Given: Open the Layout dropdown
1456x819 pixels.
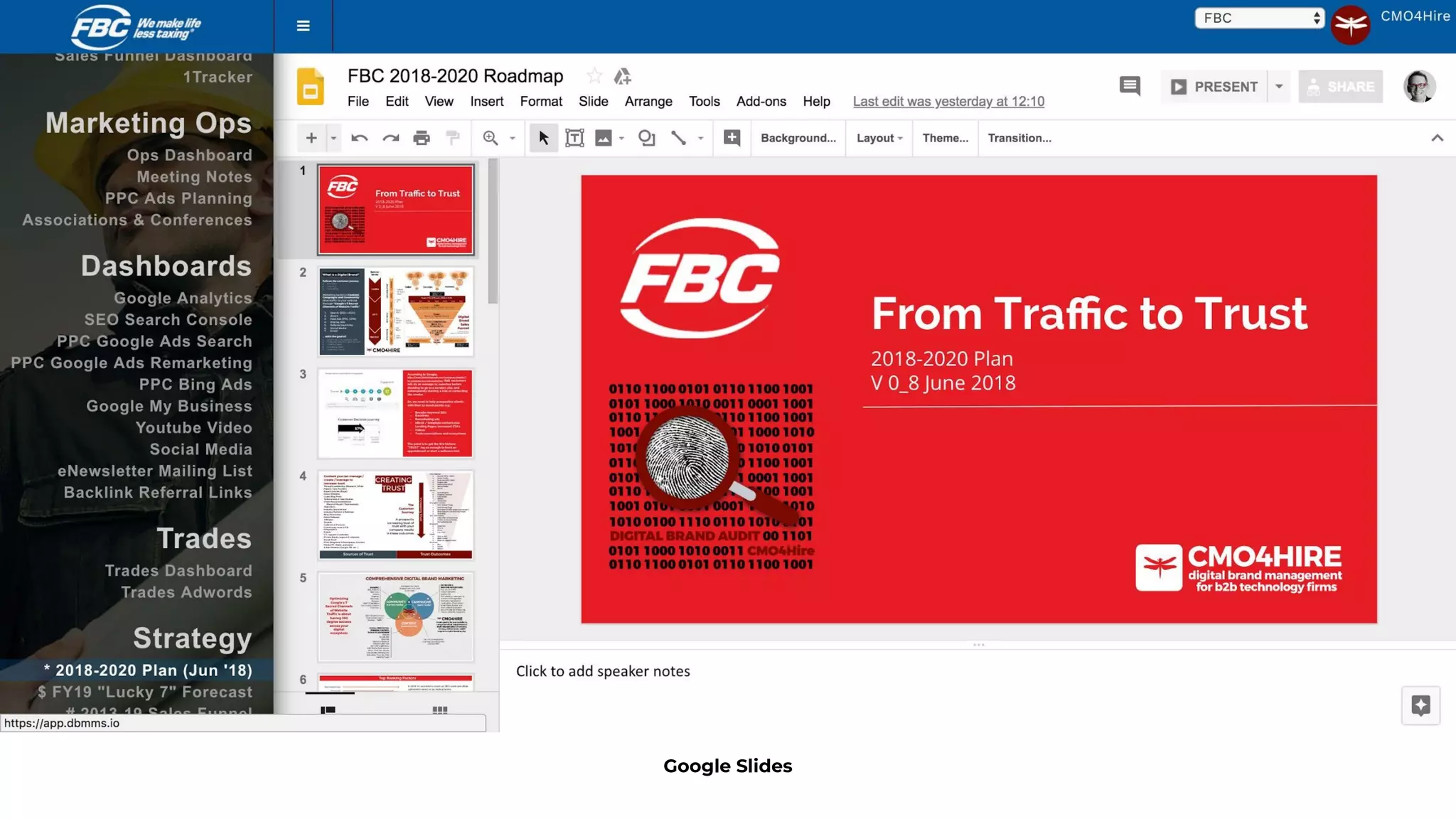Looking at the screenshot, I should pos(879,138).
